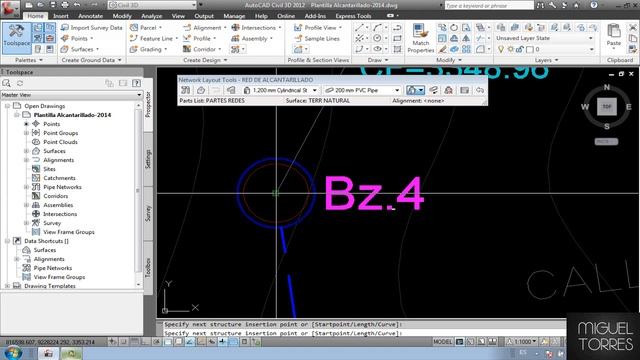Screen dimensions: 640x360
Task: Select Pipe Networks under Plantilla Alcantarillado-2014
Action: (62, 187)
